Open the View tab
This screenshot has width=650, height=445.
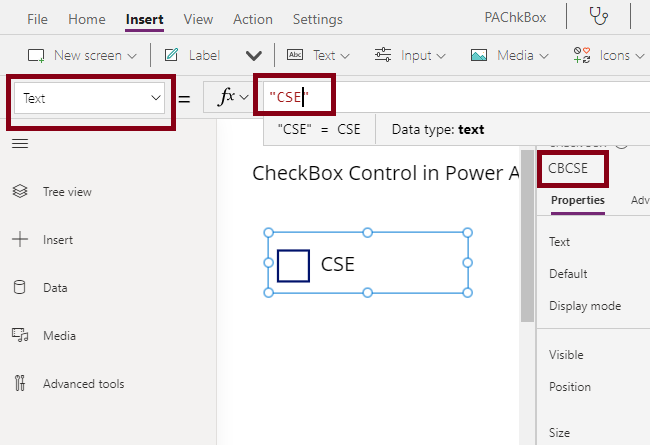(x=198, y=19)
